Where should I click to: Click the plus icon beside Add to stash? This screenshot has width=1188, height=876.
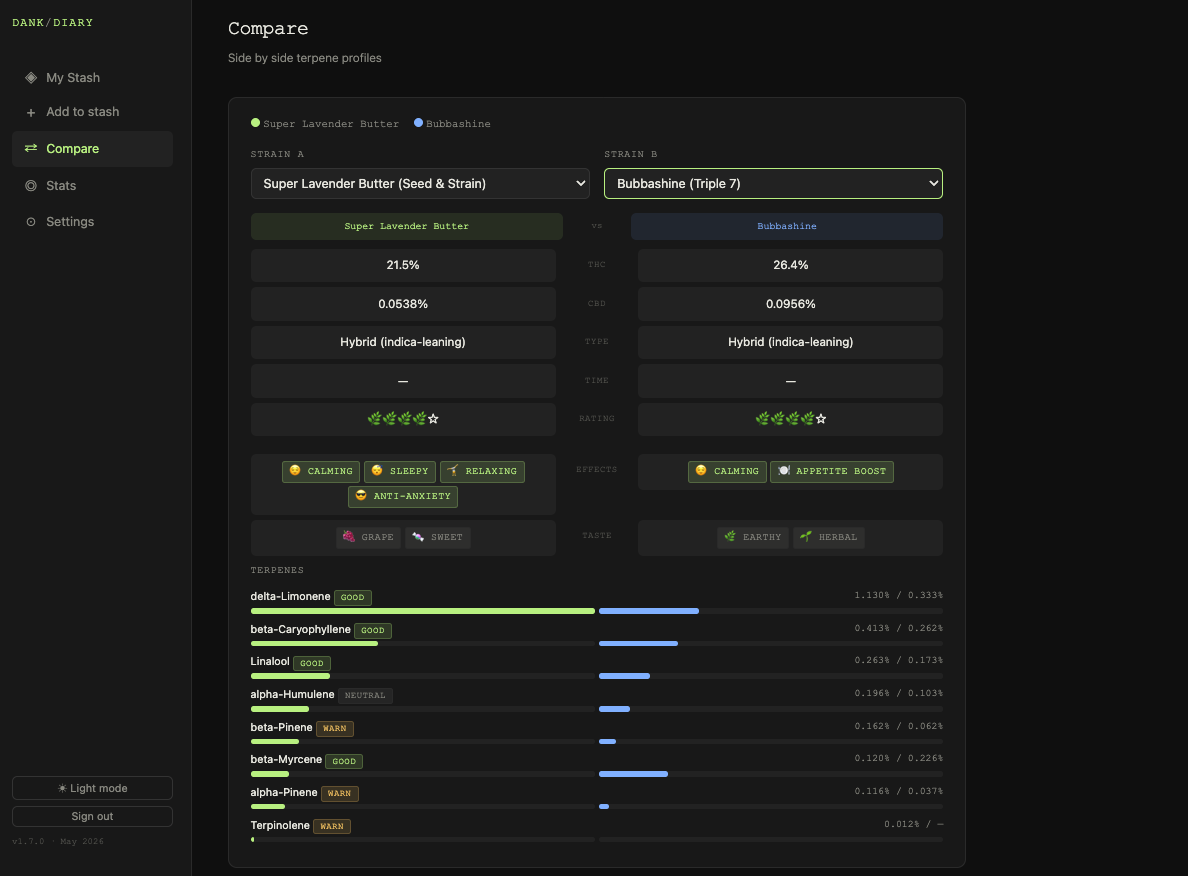(31, 112)
